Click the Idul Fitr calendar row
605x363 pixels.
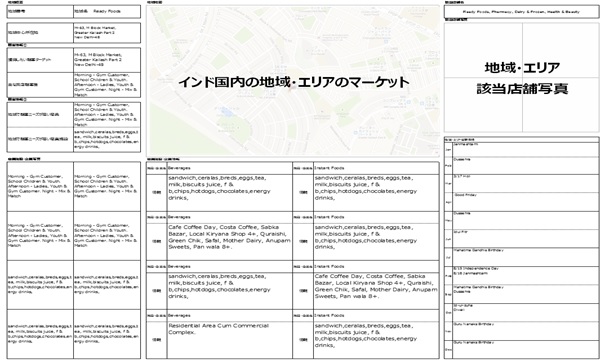click(525, 239)
